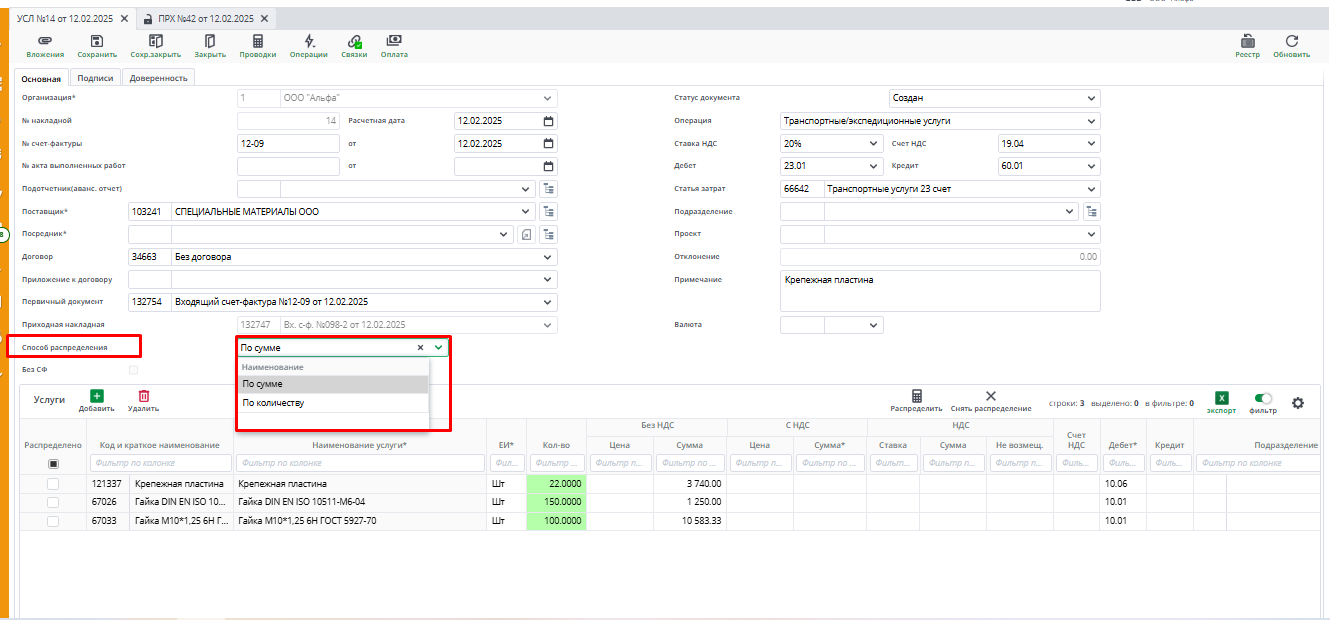The width and height of the screenshot is (1330, 620).
Task: Open the Статус документа dropdown
Action: pos(1090,99)
